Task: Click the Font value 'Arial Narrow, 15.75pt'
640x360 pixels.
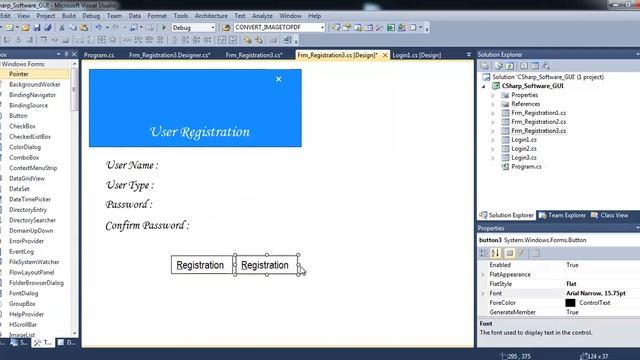Action: point(596,293)
